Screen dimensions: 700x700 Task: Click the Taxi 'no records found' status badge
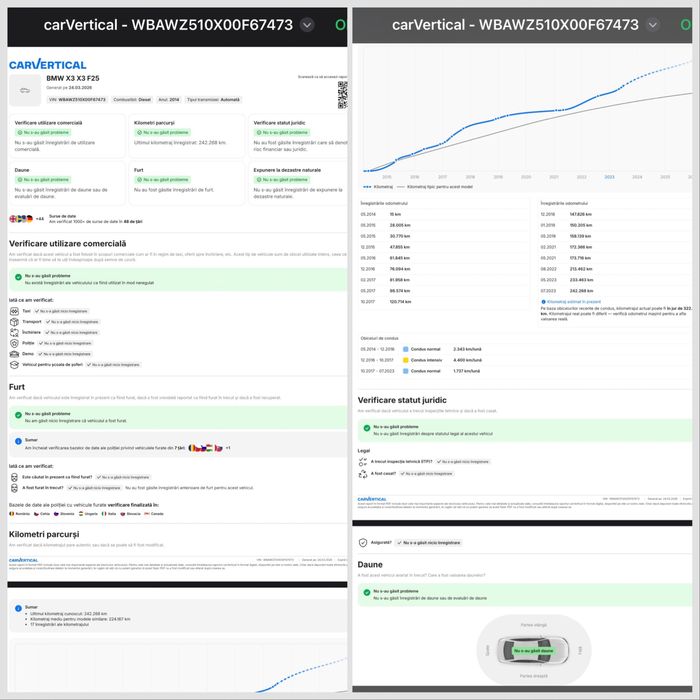pyautogui.click(x=61, y=311)
